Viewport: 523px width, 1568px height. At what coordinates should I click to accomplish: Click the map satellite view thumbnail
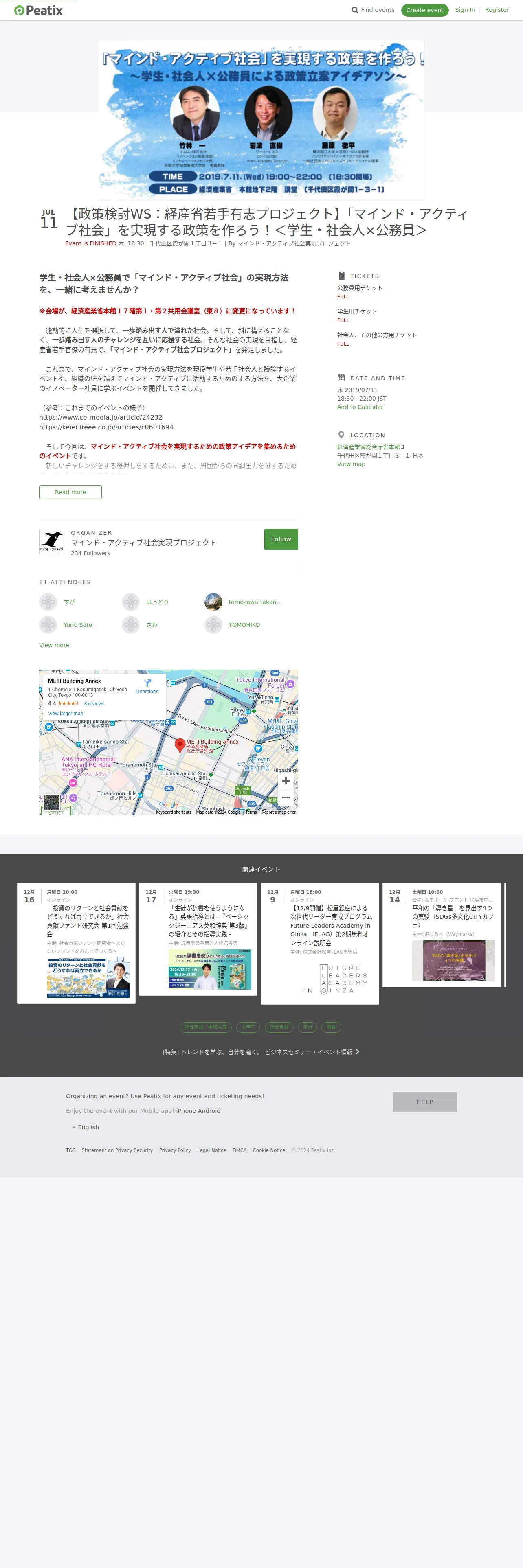point(52,802)
